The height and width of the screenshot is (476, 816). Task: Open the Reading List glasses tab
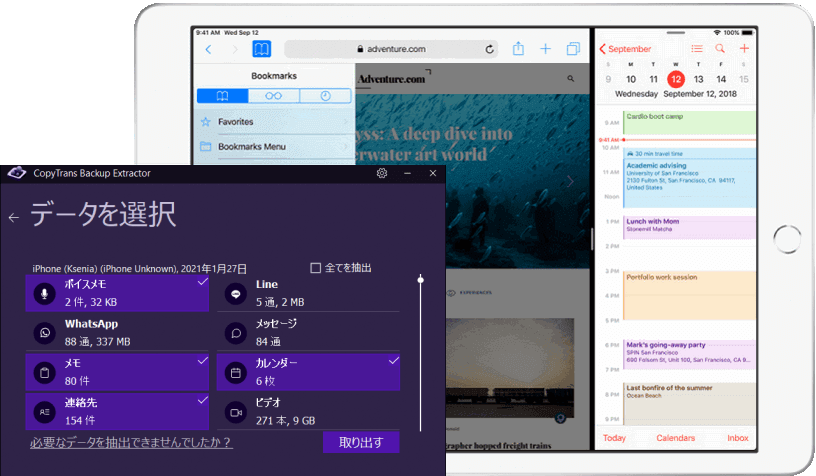274,96
